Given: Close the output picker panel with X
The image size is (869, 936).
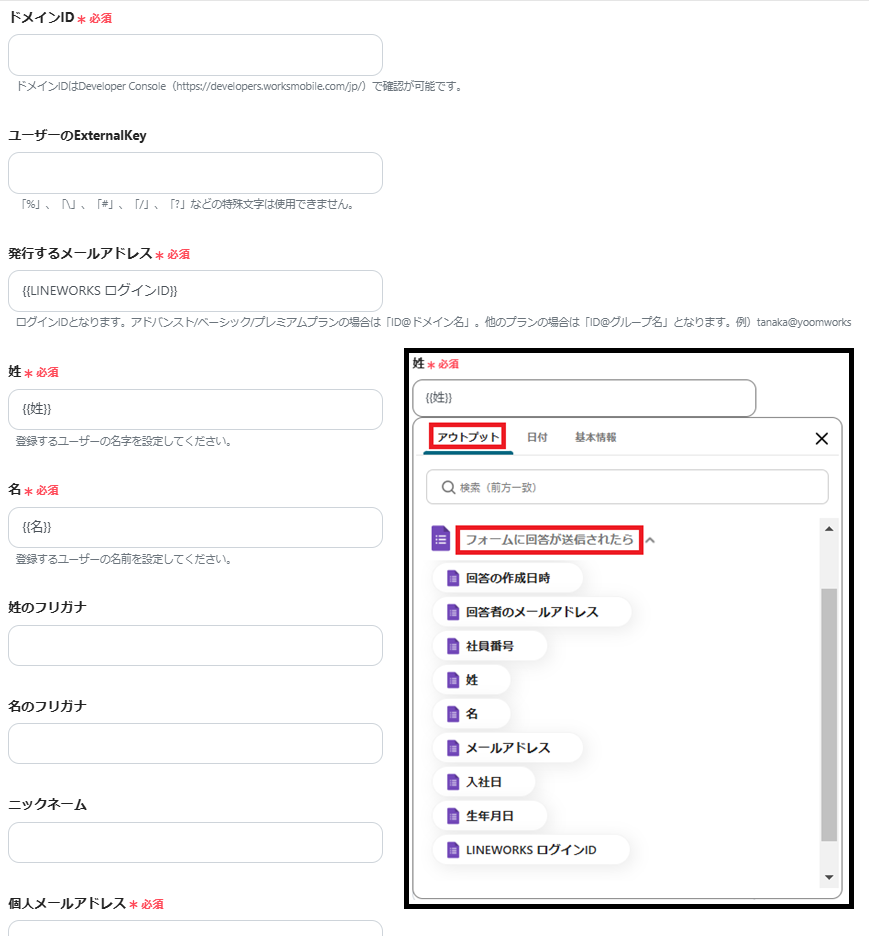Looking at the screenshot, I should click(x=822, y=439).
